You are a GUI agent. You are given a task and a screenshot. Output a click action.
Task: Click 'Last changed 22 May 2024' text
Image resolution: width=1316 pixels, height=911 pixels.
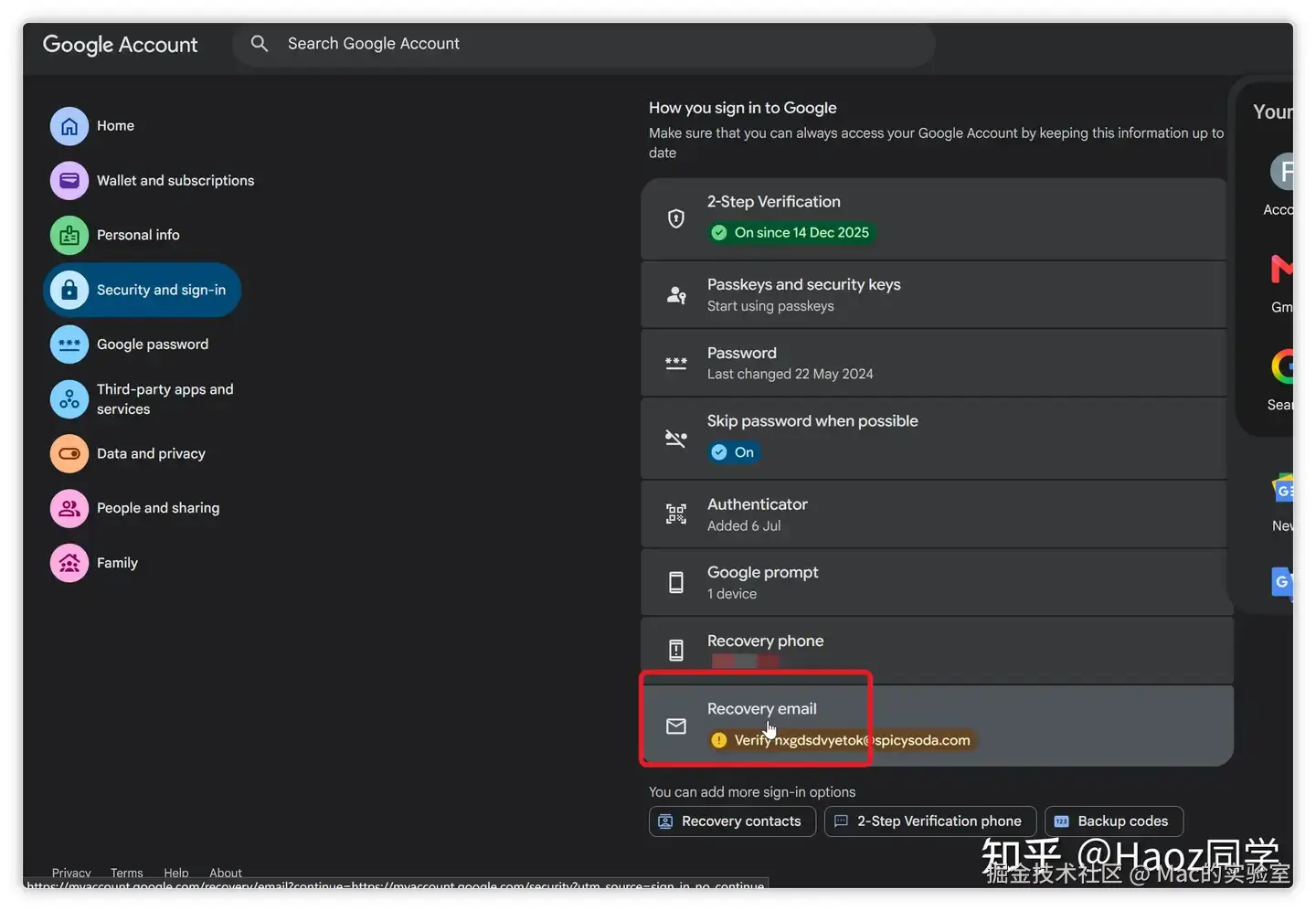pyautogui.click(x=790, y=374)
